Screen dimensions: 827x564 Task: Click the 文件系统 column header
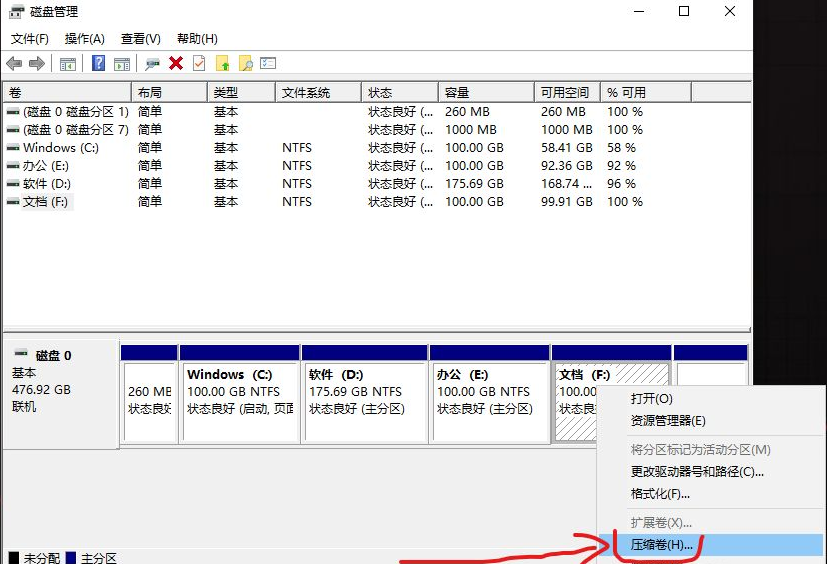click(317, 92)
